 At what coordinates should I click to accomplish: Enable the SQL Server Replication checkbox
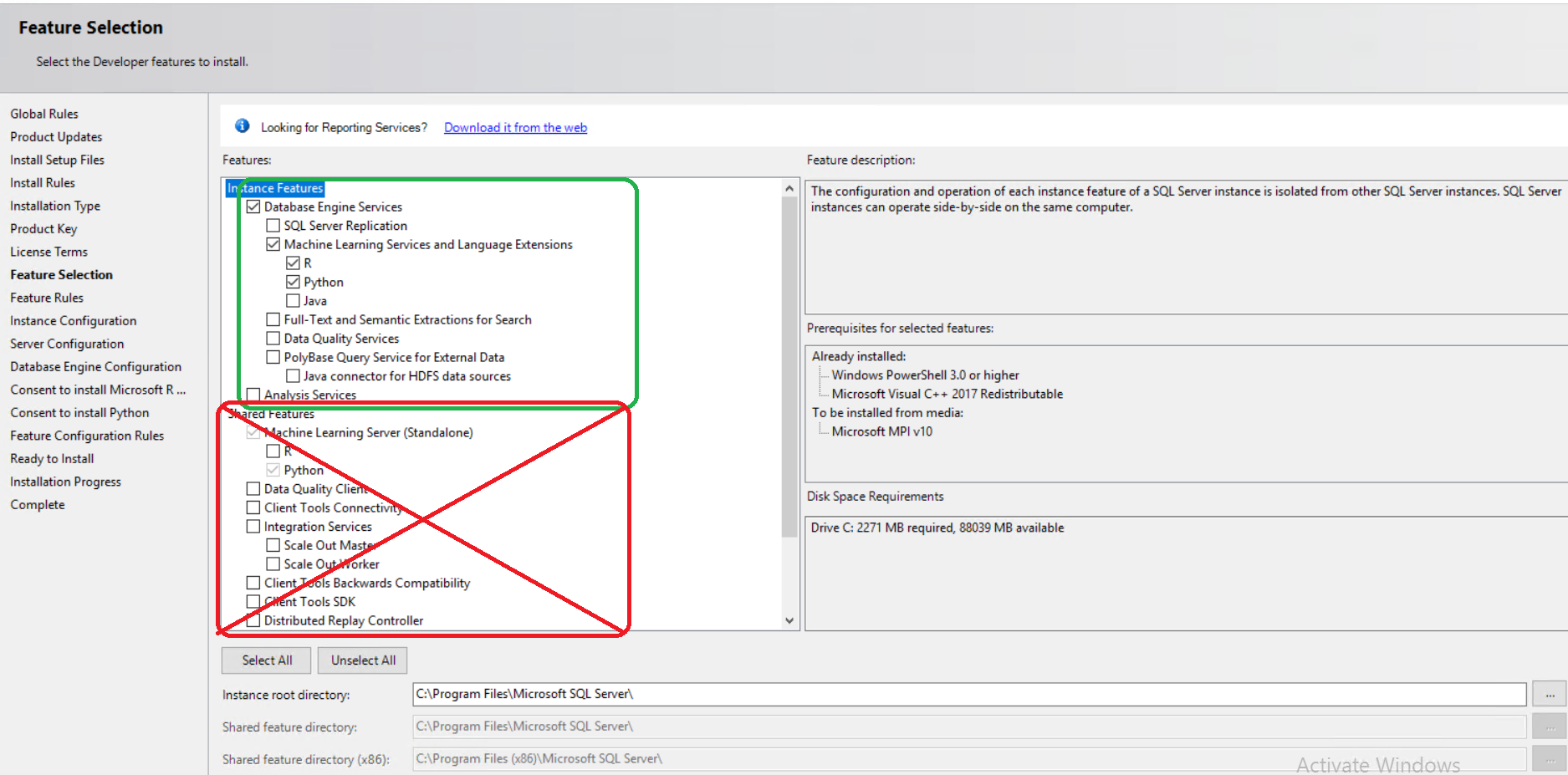pyautogui.click(x=273, y=226)
